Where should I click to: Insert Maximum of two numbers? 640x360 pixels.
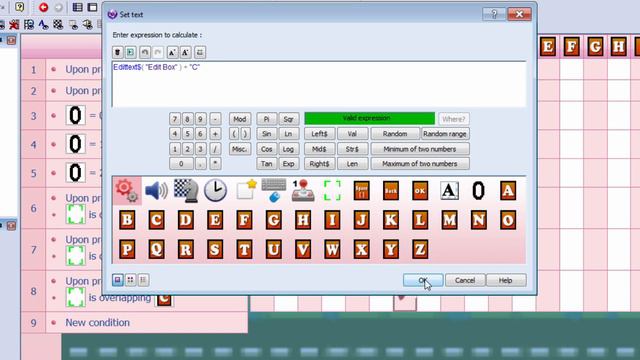420,164
